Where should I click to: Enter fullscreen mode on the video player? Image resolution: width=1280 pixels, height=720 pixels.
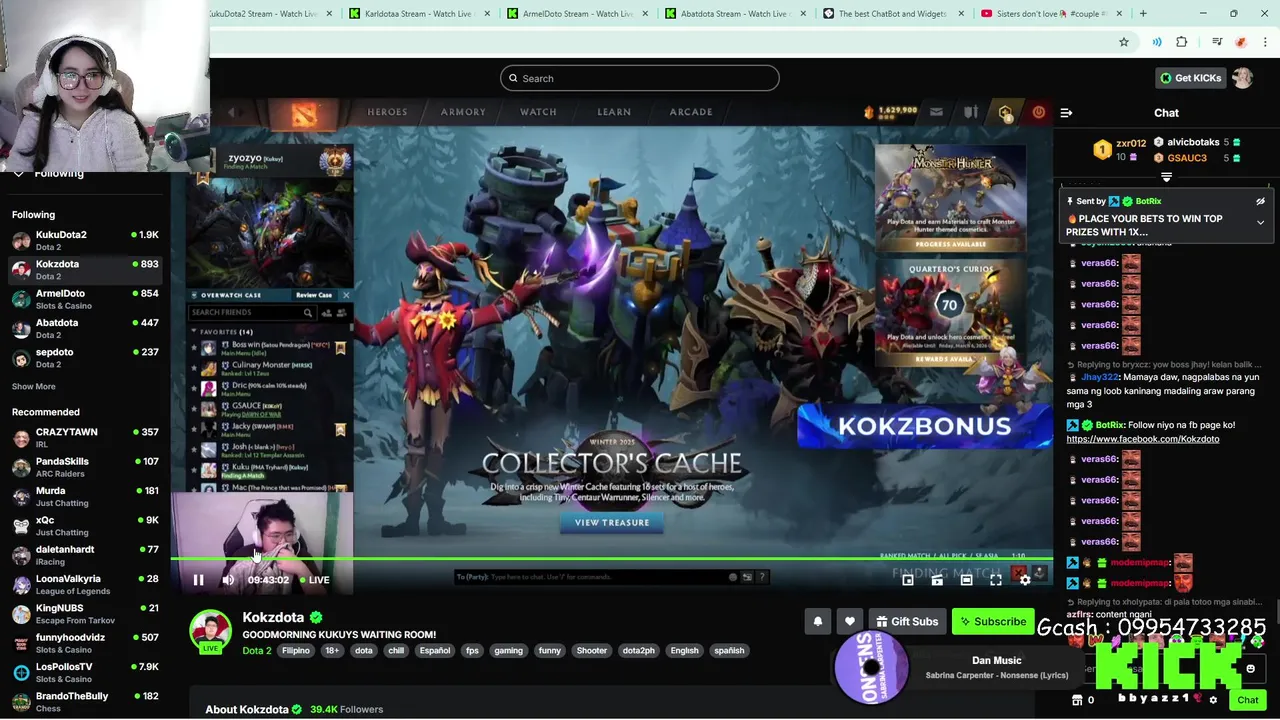click(996, 580)
